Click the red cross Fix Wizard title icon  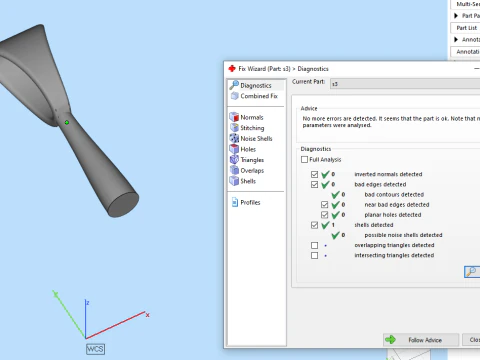(232, 69)
